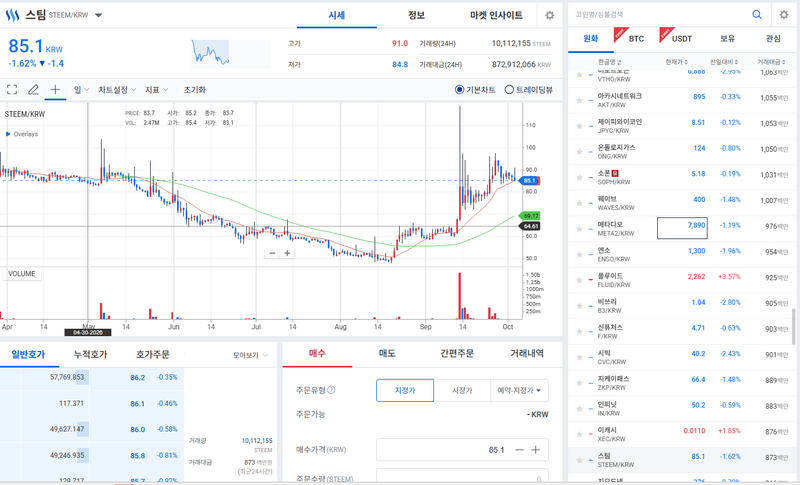Zoom in chart with plus button

click(x=287, y=253)
